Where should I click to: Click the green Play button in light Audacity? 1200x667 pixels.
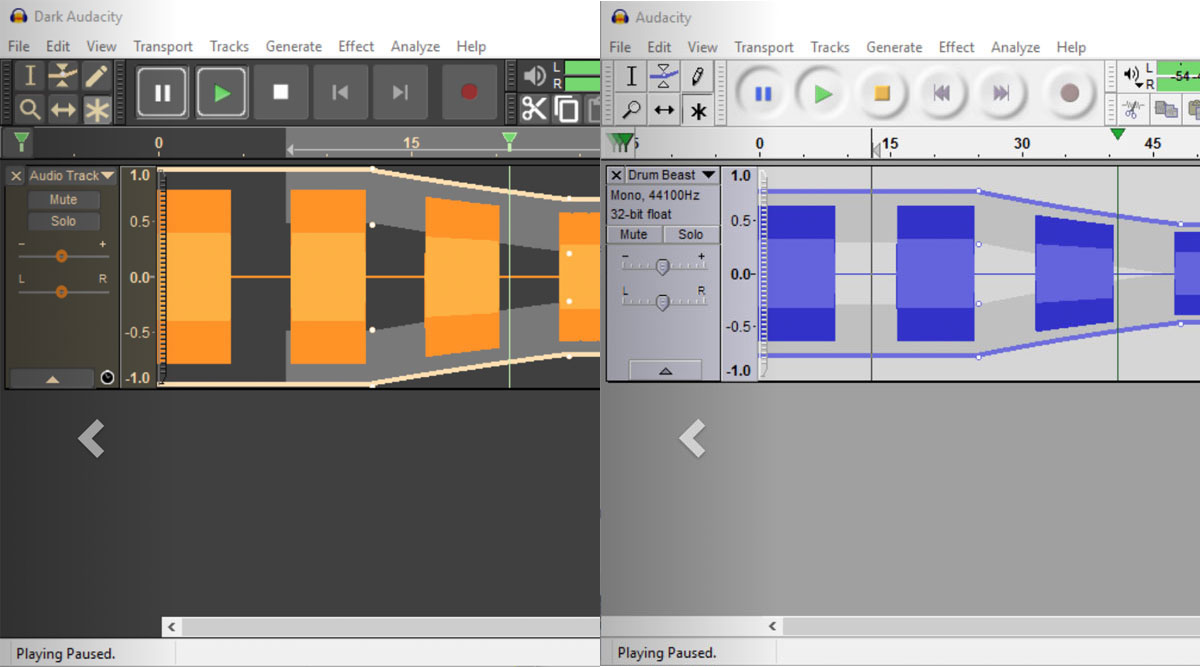[823, 94]
